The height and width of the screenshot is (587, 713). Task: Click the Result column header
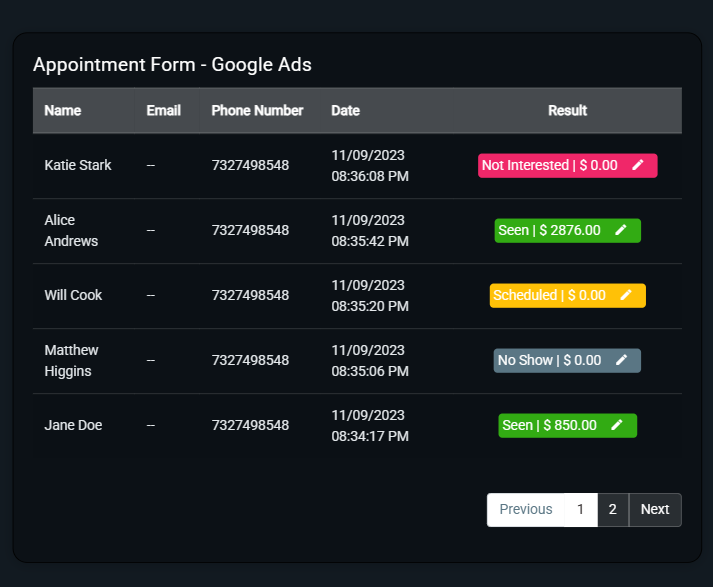click(x=567, y=110)
